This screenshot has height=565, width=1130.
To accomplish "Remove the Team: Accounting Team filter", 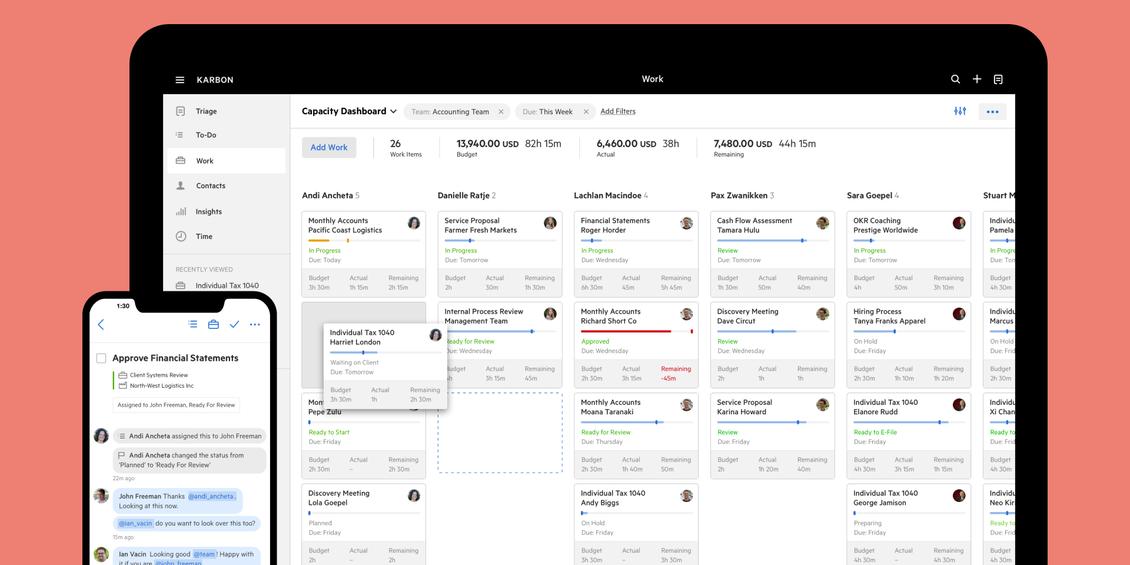I will 501,112.
